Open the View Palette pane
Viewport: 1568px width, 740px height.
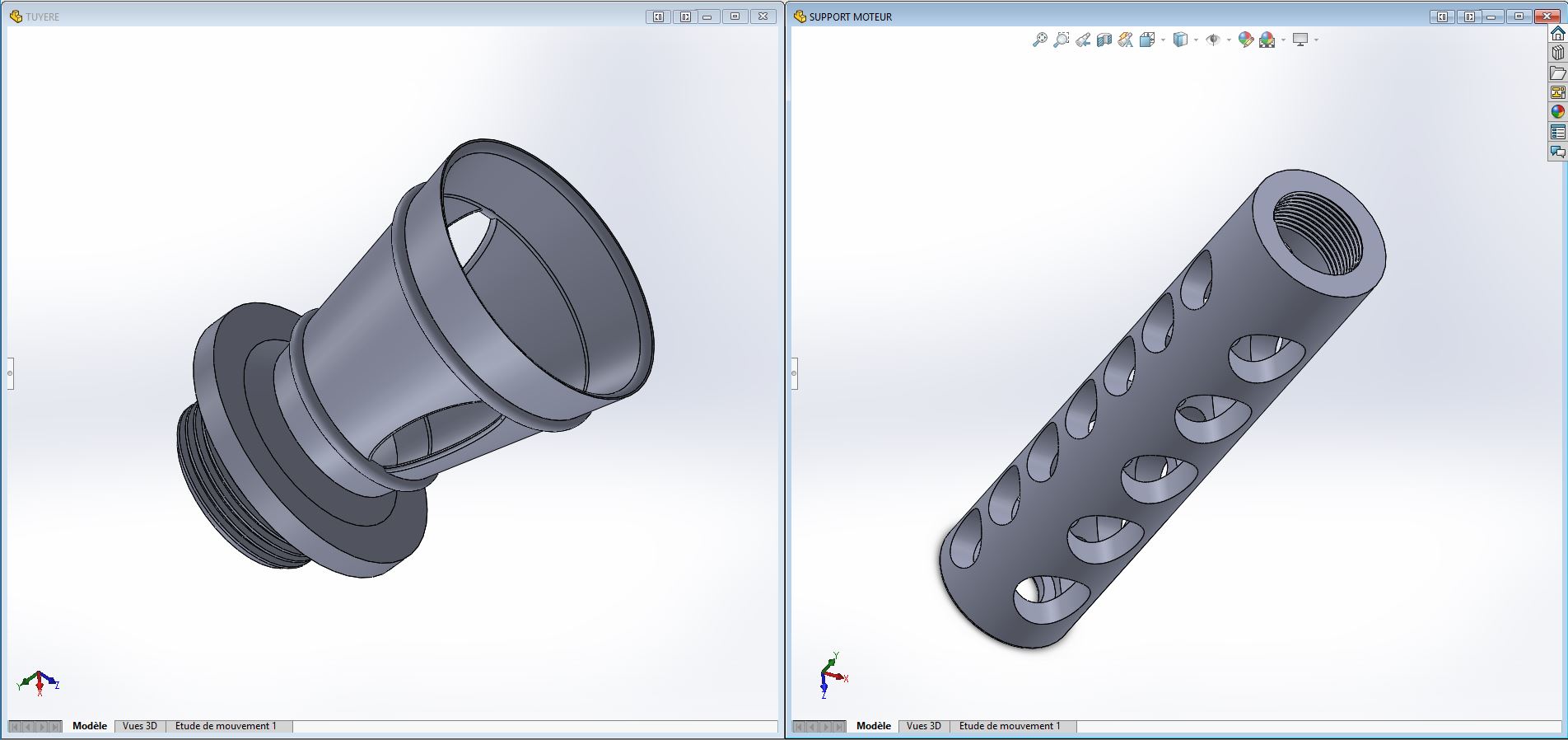point(1557,92)
